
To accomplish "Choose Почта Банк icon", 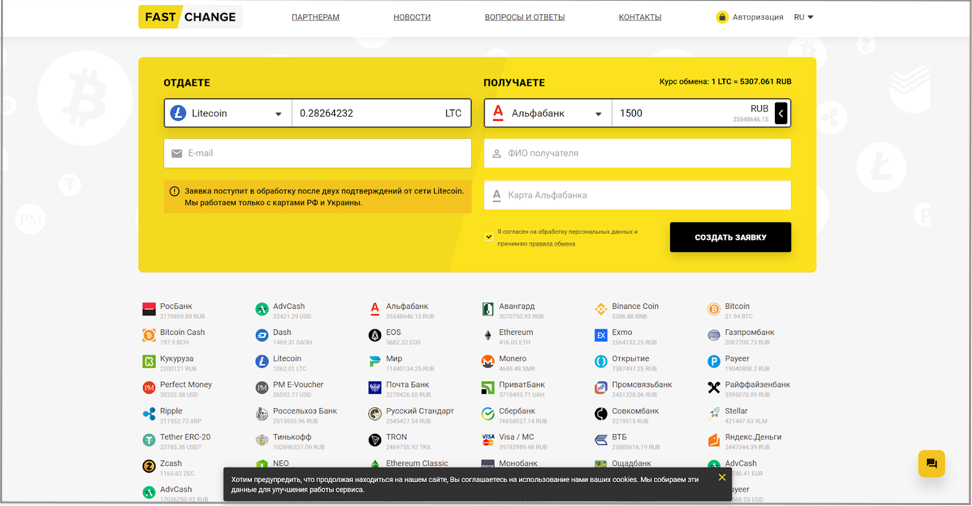I will coord(374,388).
